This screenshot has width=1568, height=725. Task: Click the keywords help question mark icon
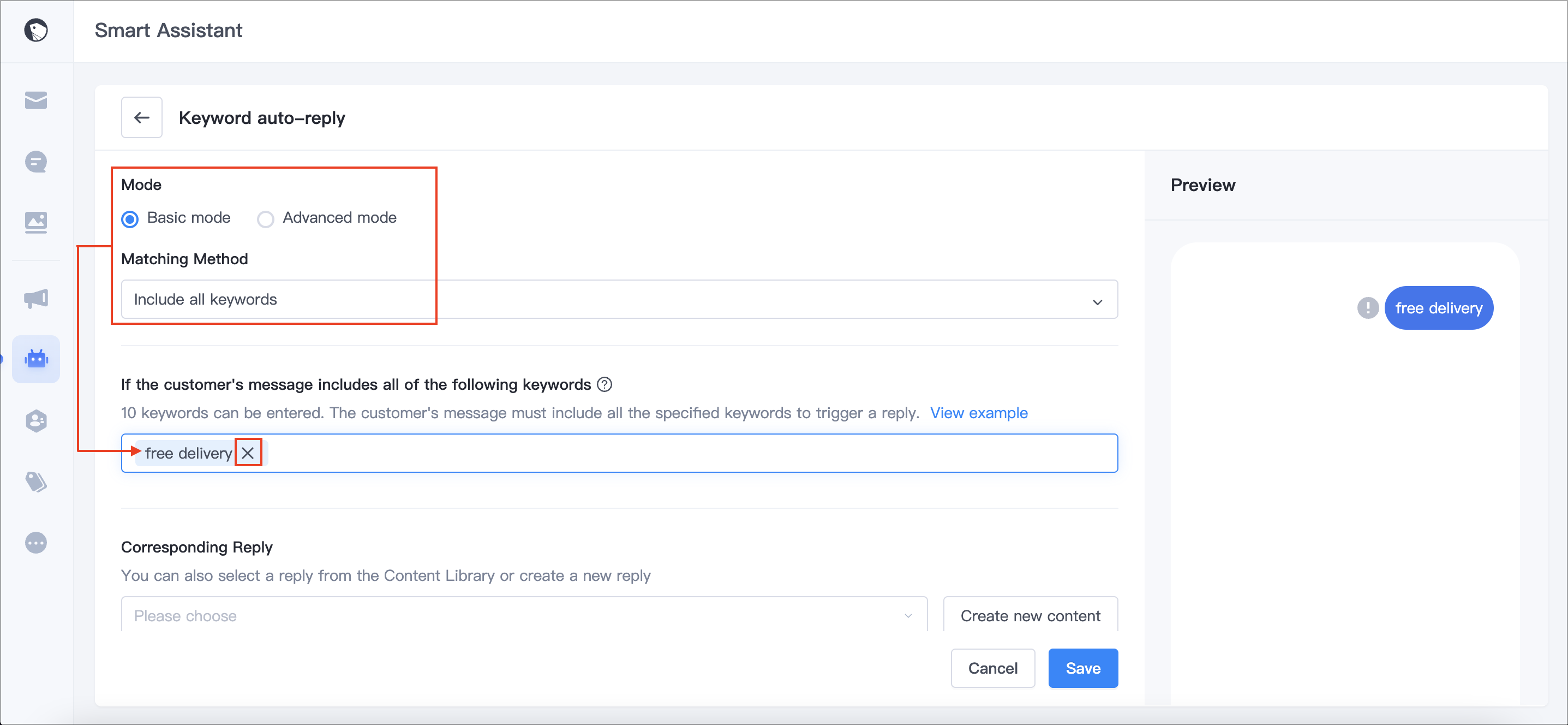(x=605, y=384)
